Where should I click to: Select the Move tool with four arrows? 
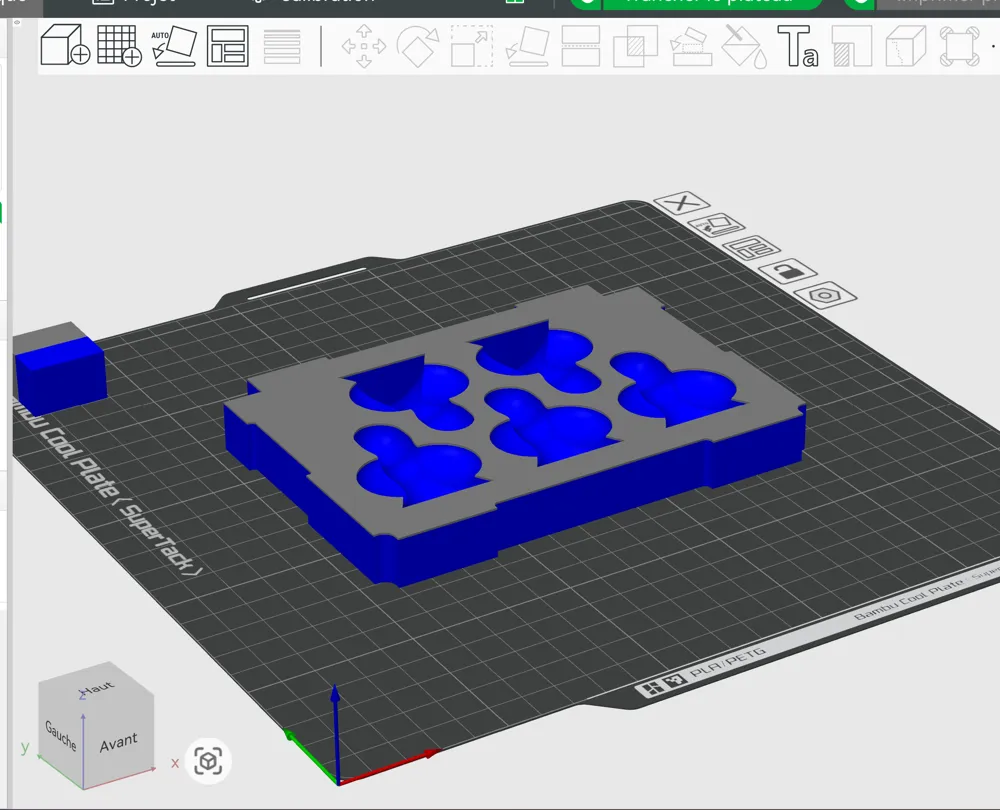click(x=364, y=46)
